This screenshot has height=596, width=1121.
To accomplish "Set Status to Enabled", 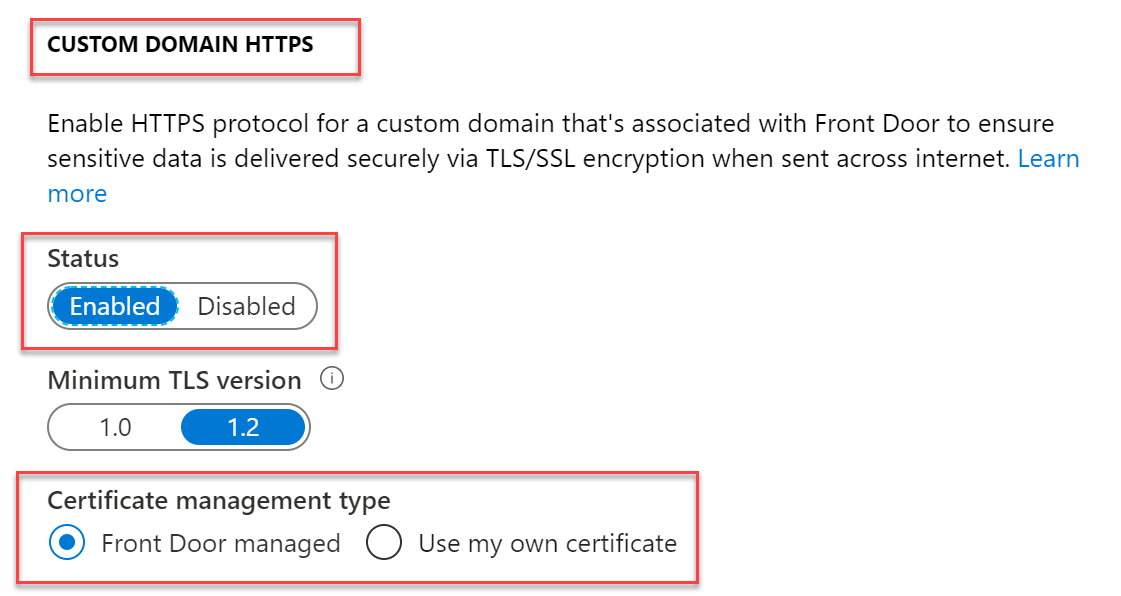I will point(115,307).
